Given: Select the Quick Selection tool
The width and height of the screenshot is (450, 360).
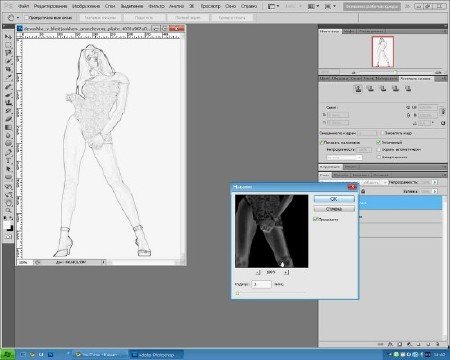Looking at the screenshot, I should [x=8, y=61].
